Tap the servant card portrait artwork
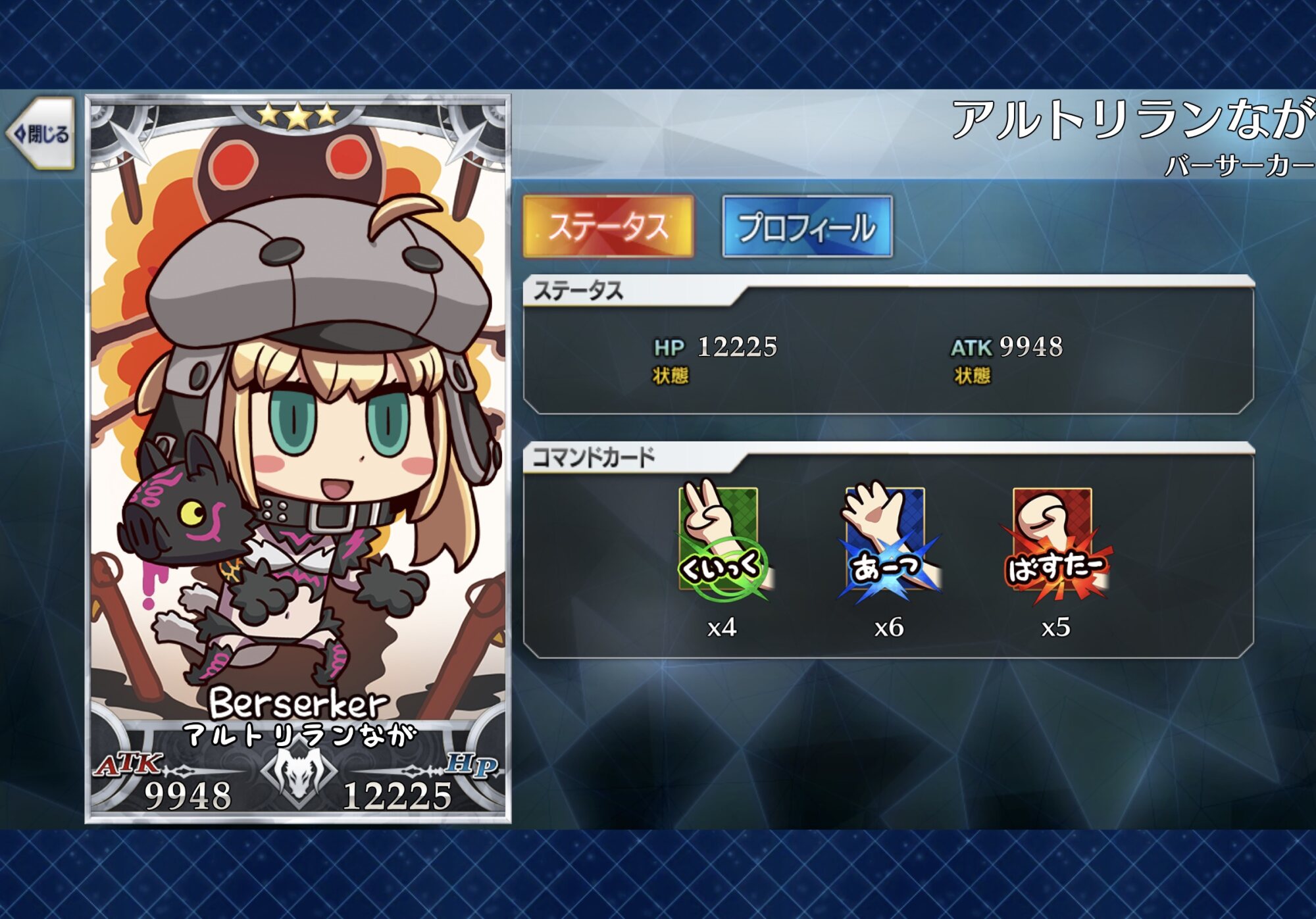This screenshot has width=1316, height=919. (298, 408)
